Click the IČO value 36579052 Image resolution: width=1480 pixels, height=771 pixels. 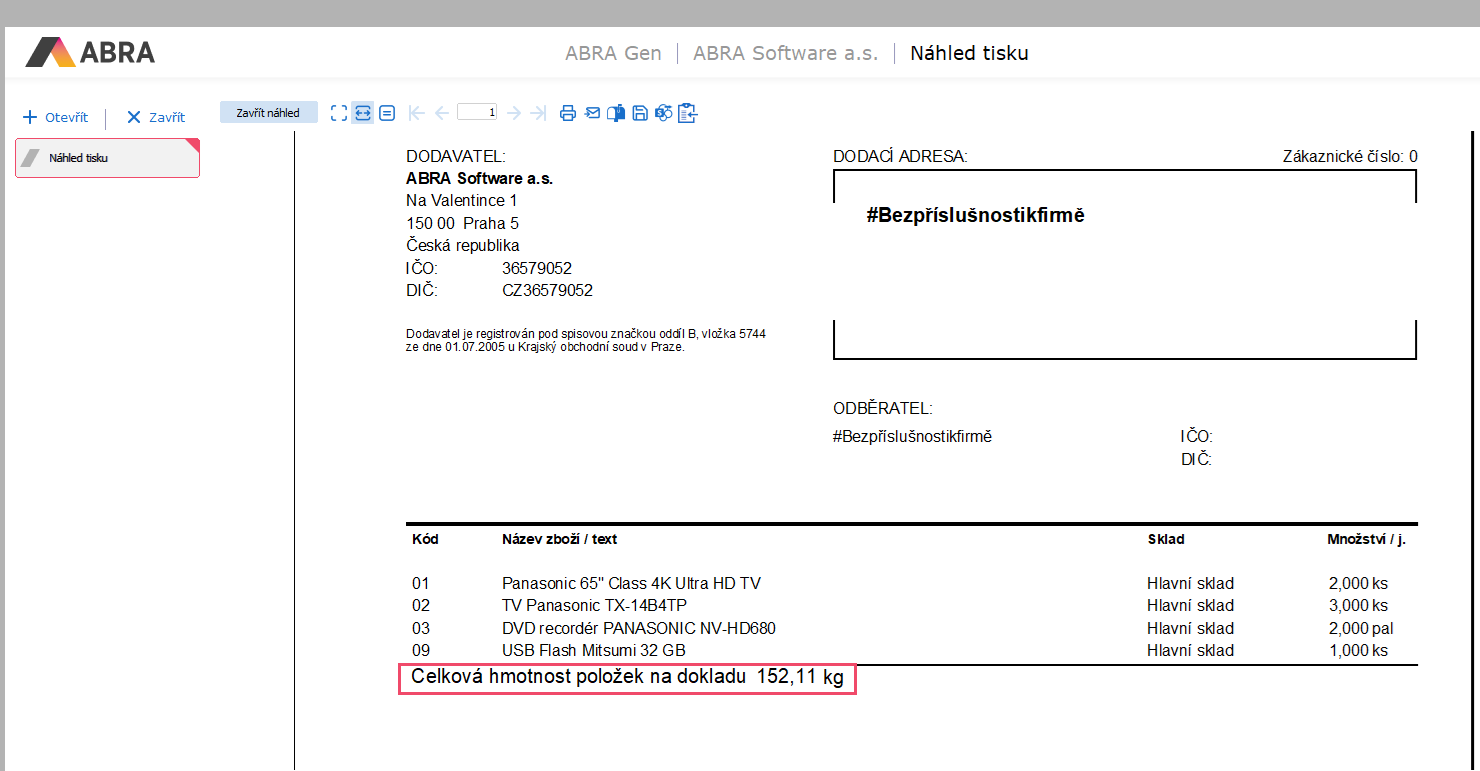pyautogui.click(x=537, y=268)
